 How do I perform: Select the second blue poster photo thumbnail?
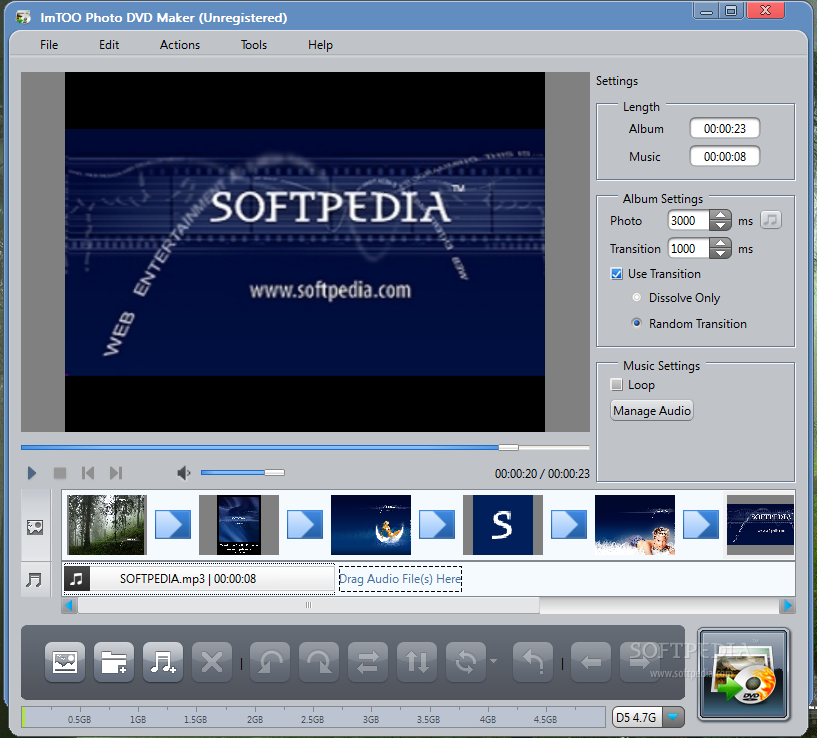click(x=239, y=524)
